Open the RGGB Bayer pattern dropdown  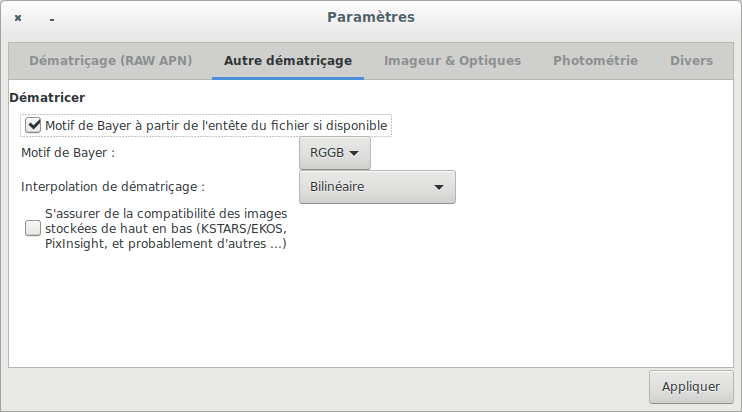point(334,154)
